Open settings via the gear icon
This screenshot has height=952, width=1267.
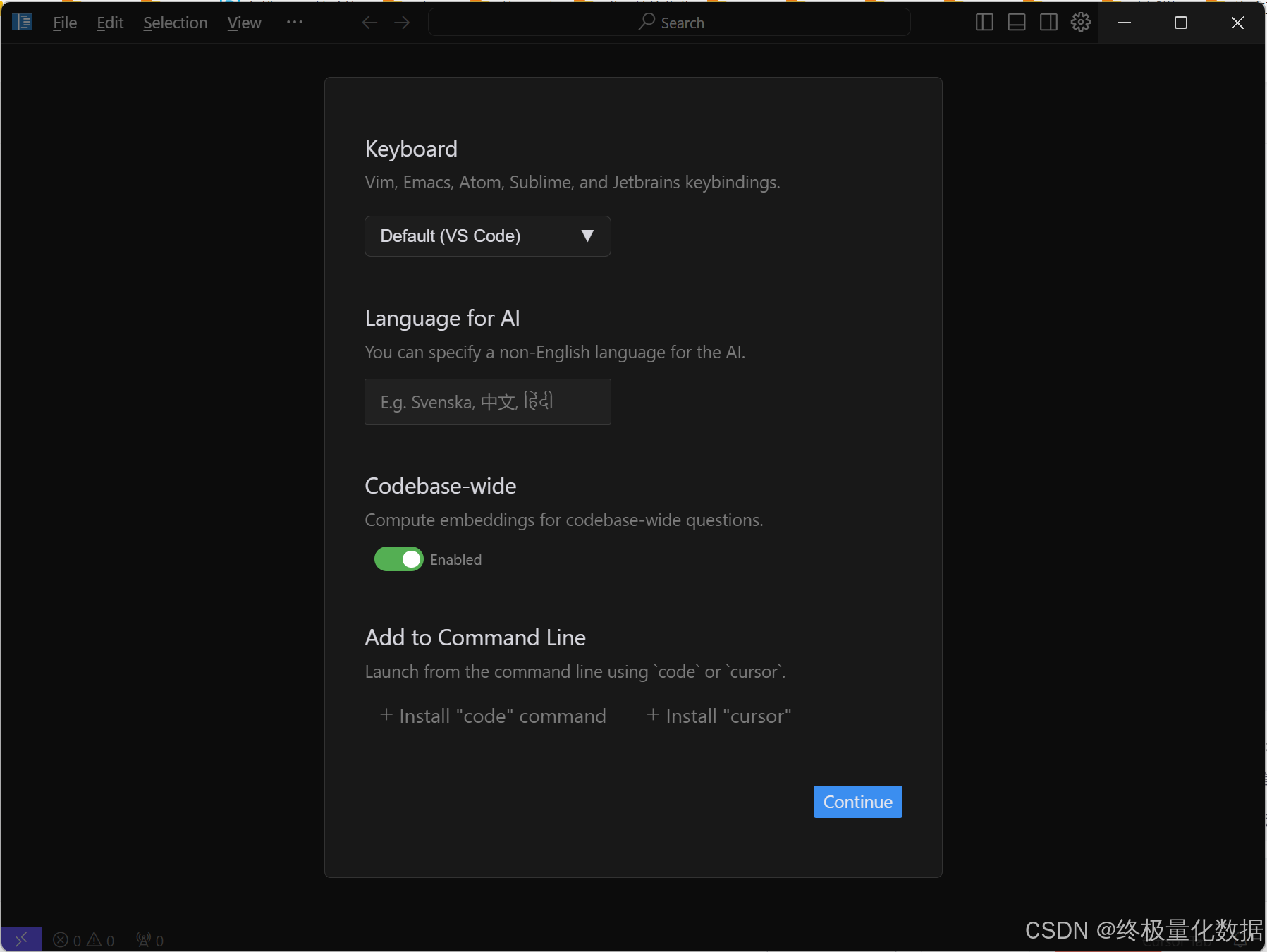1081,23
